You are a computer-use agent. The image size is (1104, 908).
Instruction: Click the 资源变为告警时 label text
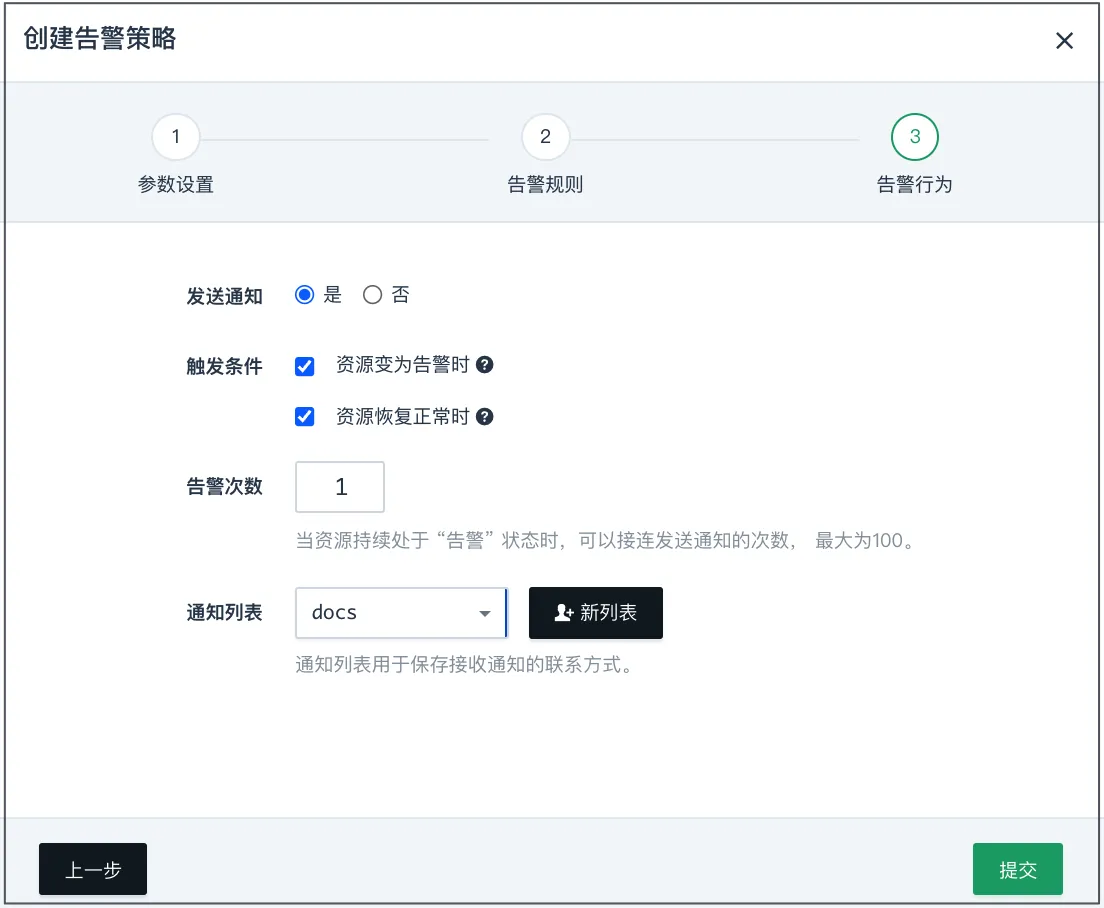pos(402,365)
